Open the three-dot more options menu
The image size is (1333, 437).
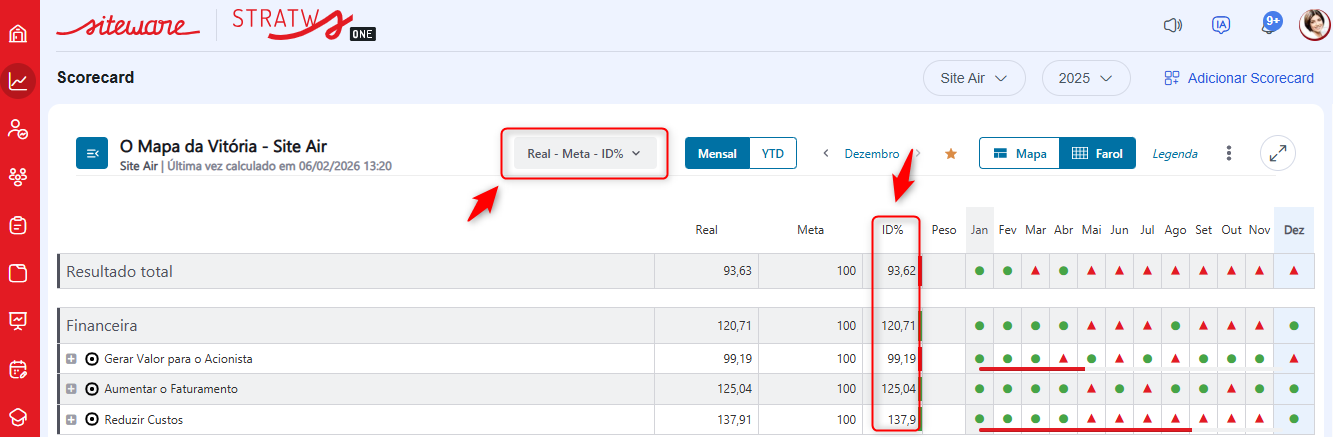point(1229,154)
